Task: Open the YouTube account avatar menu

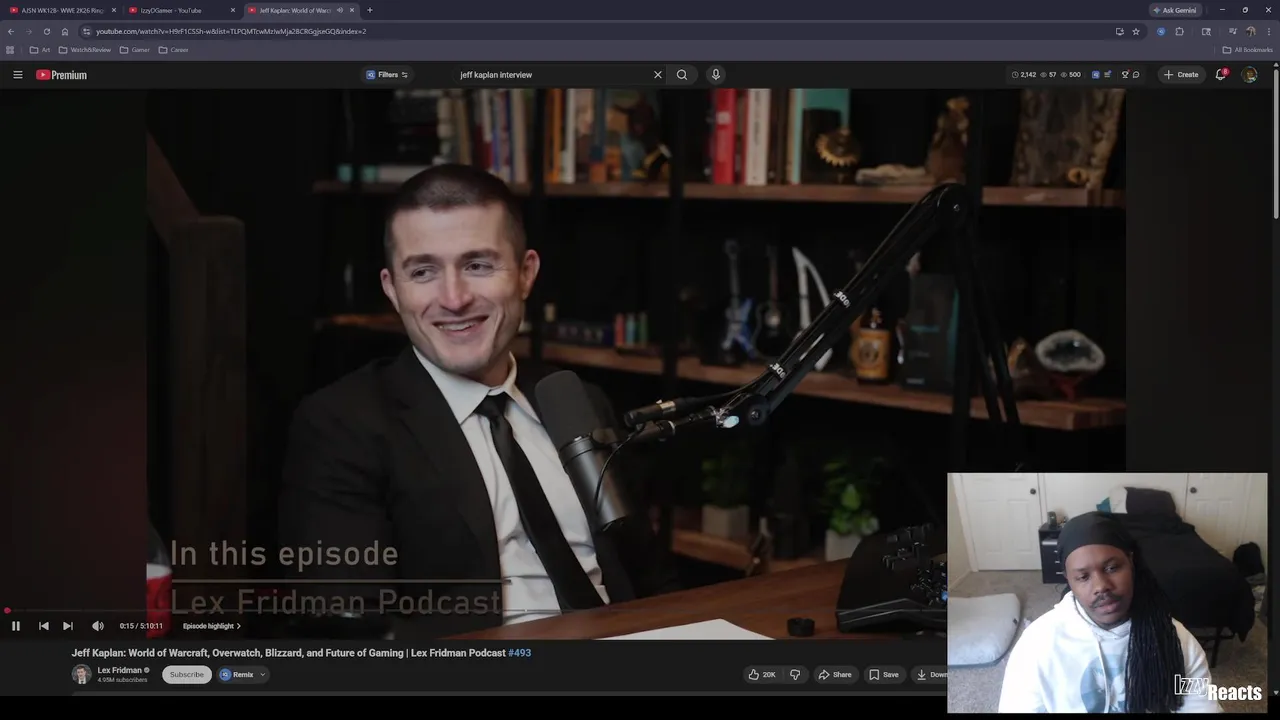Action: pos(1249,75)
